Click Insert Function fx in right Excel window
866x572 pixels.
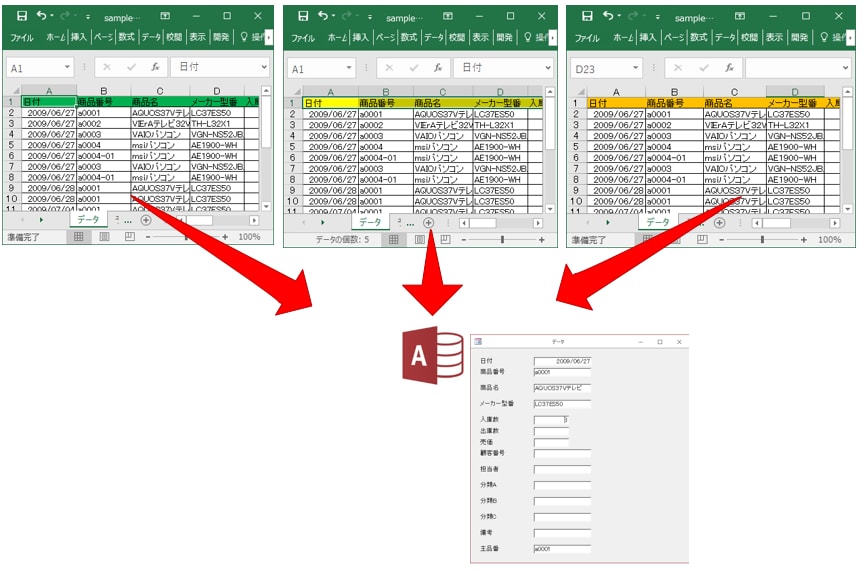pos(730,68)
